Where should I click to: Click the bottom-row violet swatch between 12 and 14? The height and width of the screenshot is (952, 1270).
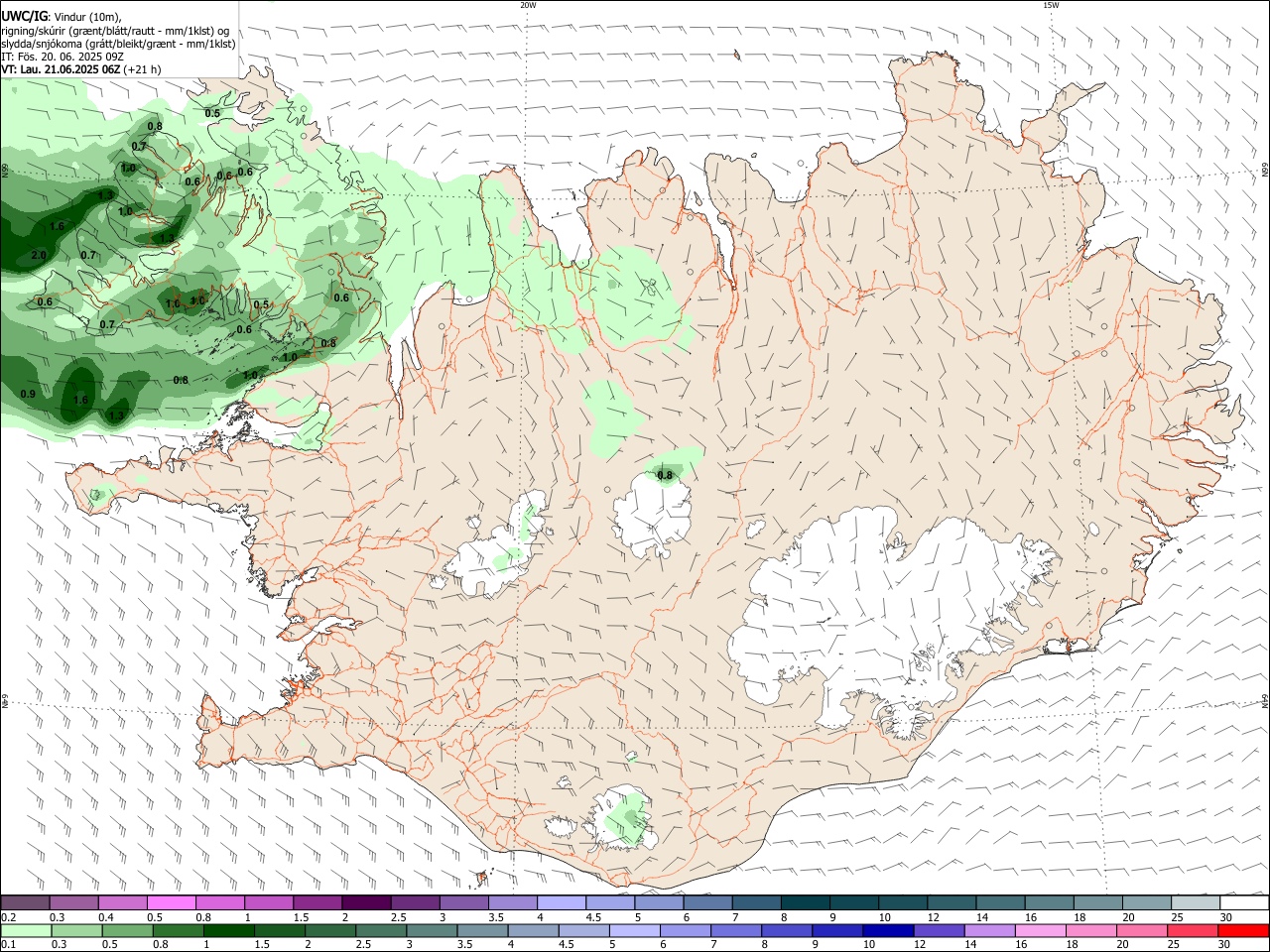pyautogui.click(x=939, y=931)
